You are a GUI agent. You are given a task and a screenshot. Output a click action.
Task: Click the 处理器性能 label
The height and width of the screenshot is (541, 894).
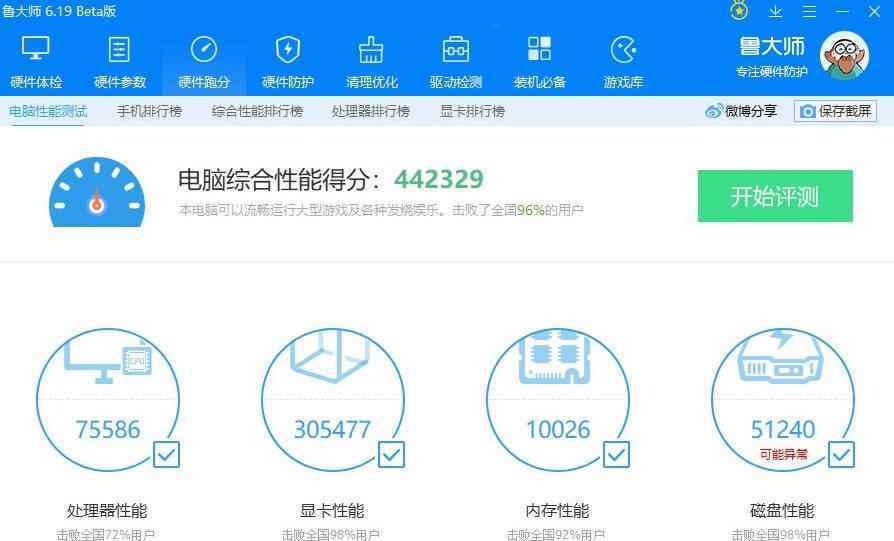pos(107,510)
